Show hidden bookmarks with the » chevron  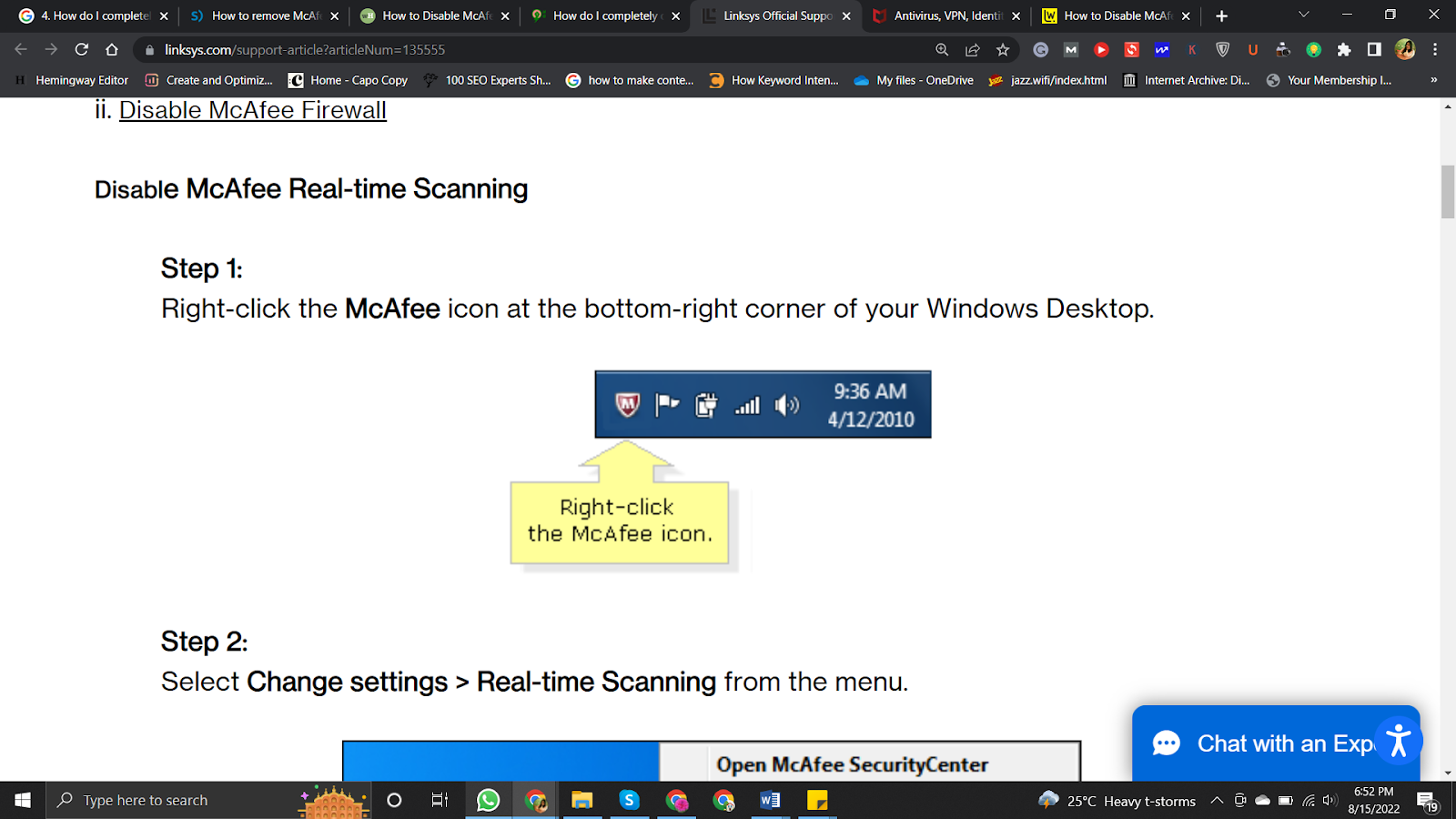[x=1434, y=80]
